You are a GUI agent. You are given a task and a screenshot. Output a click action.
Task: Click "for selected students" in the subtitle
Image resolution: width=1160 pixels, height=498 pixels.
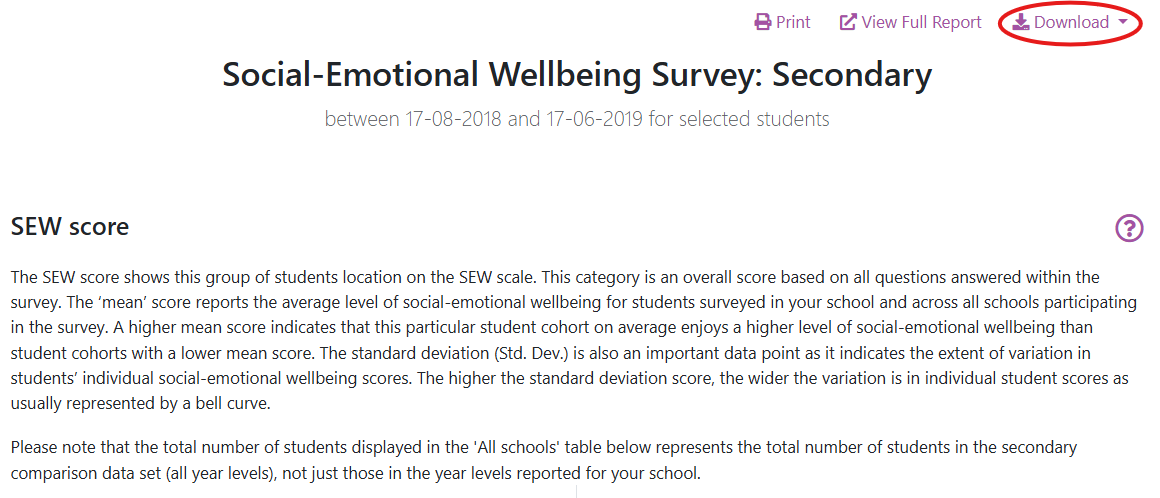(739, 119)
